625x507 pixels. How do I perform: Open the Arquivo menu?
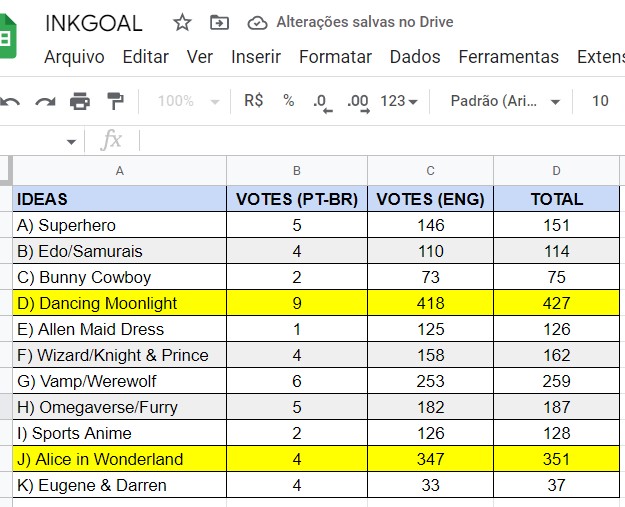[74, 57]
